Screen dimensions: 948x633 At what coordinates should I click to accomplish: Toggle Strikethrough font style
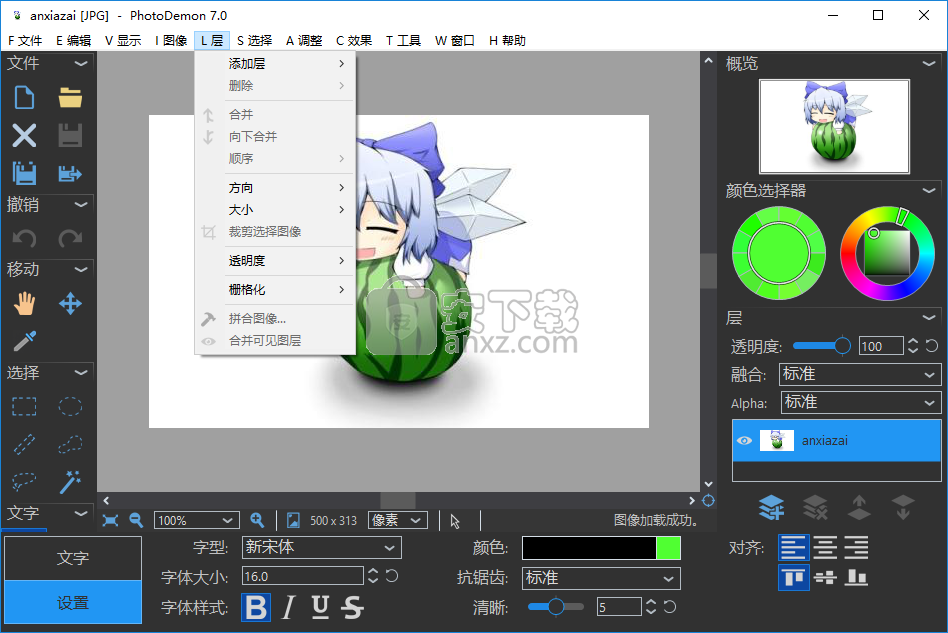(x=352, y=608)
